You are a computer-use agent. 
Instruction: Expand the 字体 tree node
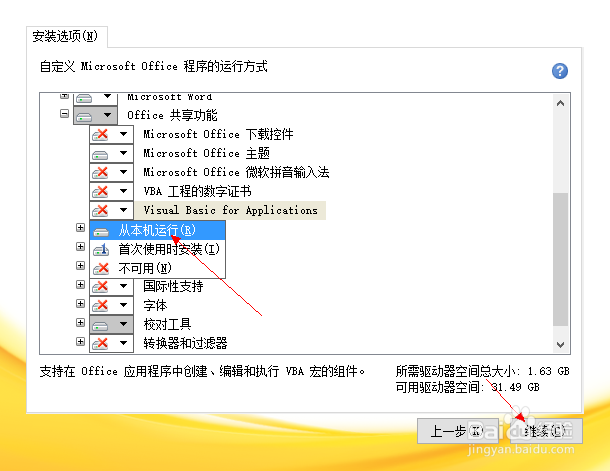pyautogui.click(x=81, y=304)
